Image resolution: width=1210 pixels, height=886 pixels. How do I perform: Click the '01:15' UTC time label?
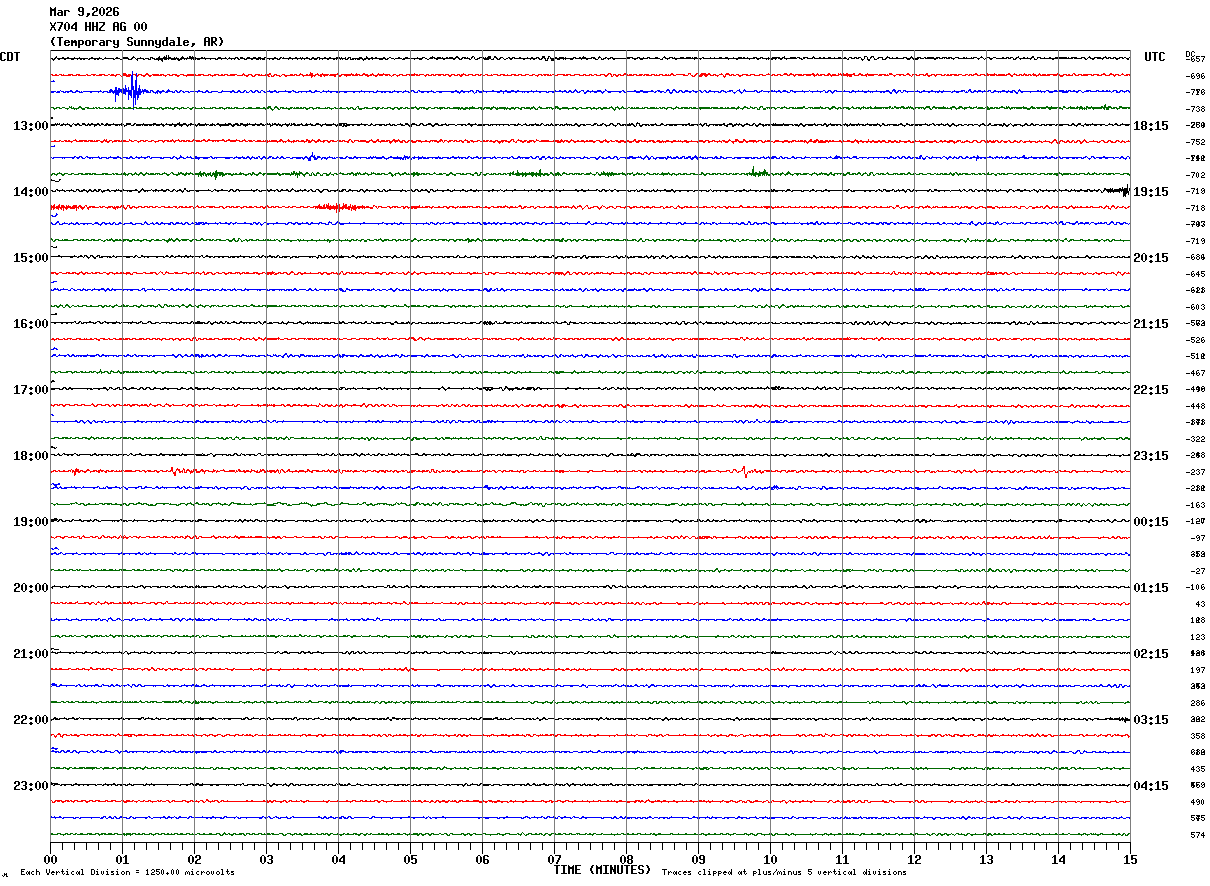pos(1151,588)
